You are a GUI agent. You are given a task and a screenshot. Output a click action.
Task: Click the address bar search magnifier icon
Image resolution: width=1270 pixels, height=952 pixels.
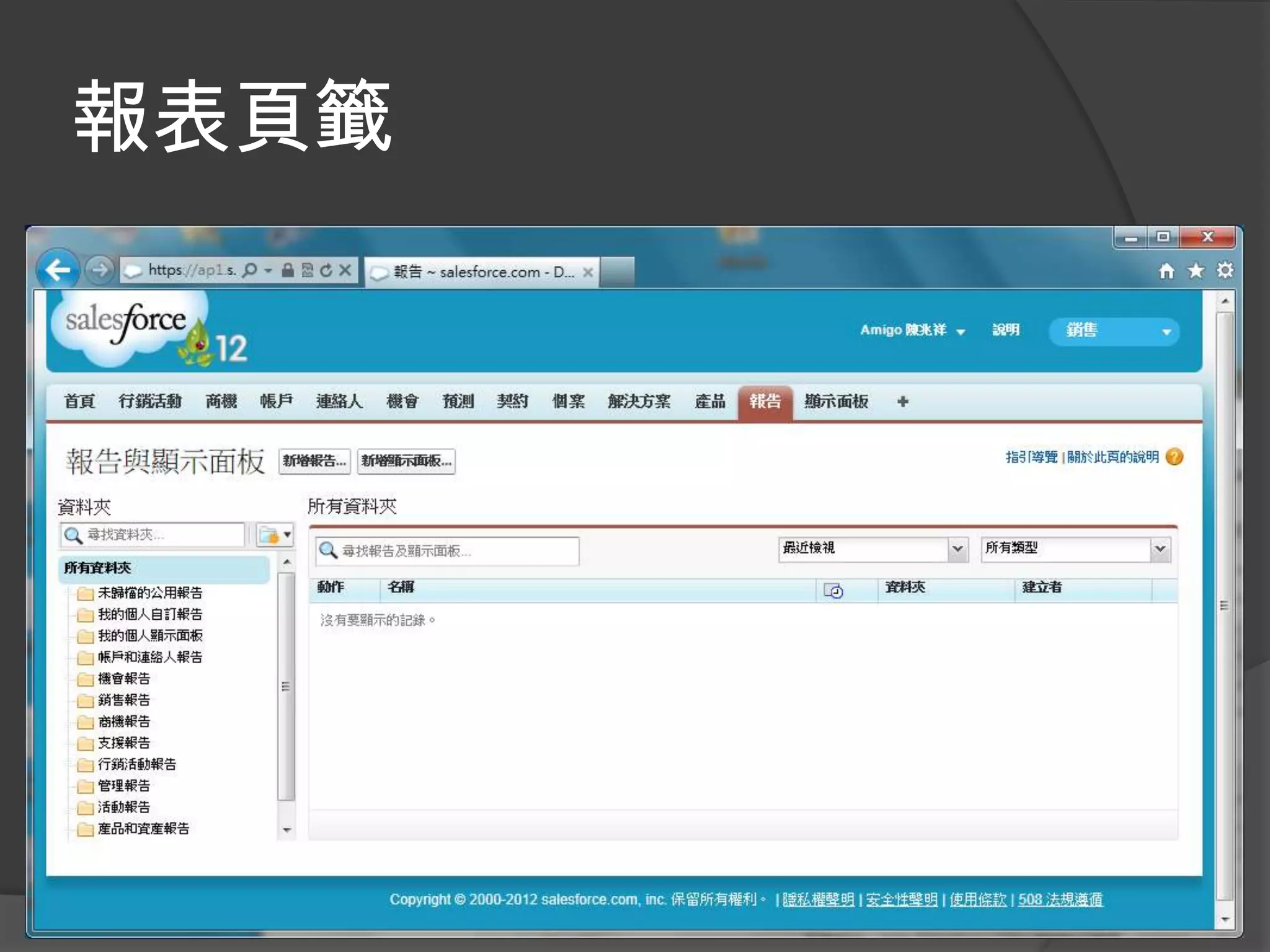pyautogui.click(x=249, y=270)
